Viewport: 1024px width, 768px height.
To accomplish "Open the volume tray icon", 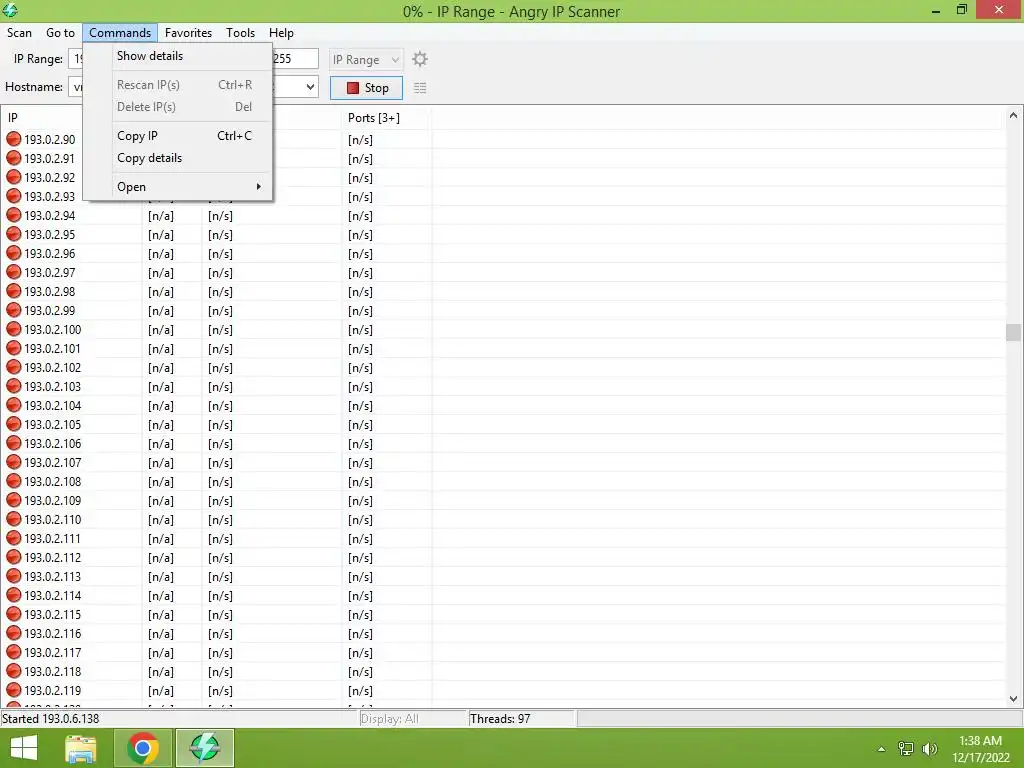I will [x=930, y=749].
